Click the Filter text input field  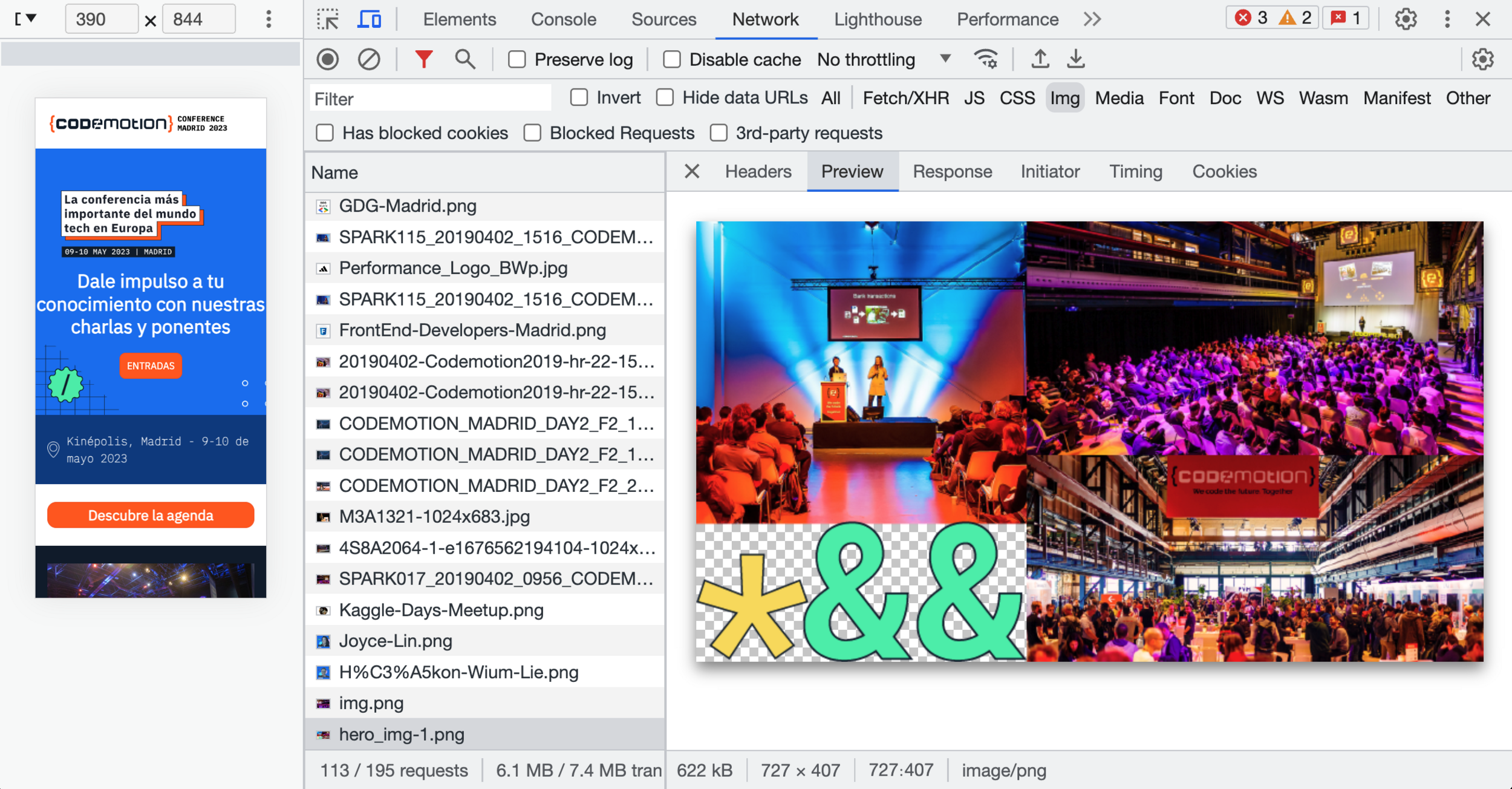click(x=431, y=99)
